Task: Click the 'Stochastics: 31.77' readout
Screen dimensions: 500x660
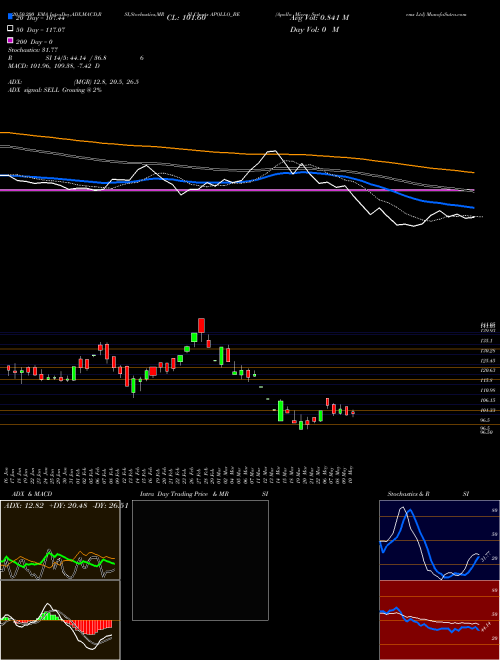Action: [x=33, y=50]
